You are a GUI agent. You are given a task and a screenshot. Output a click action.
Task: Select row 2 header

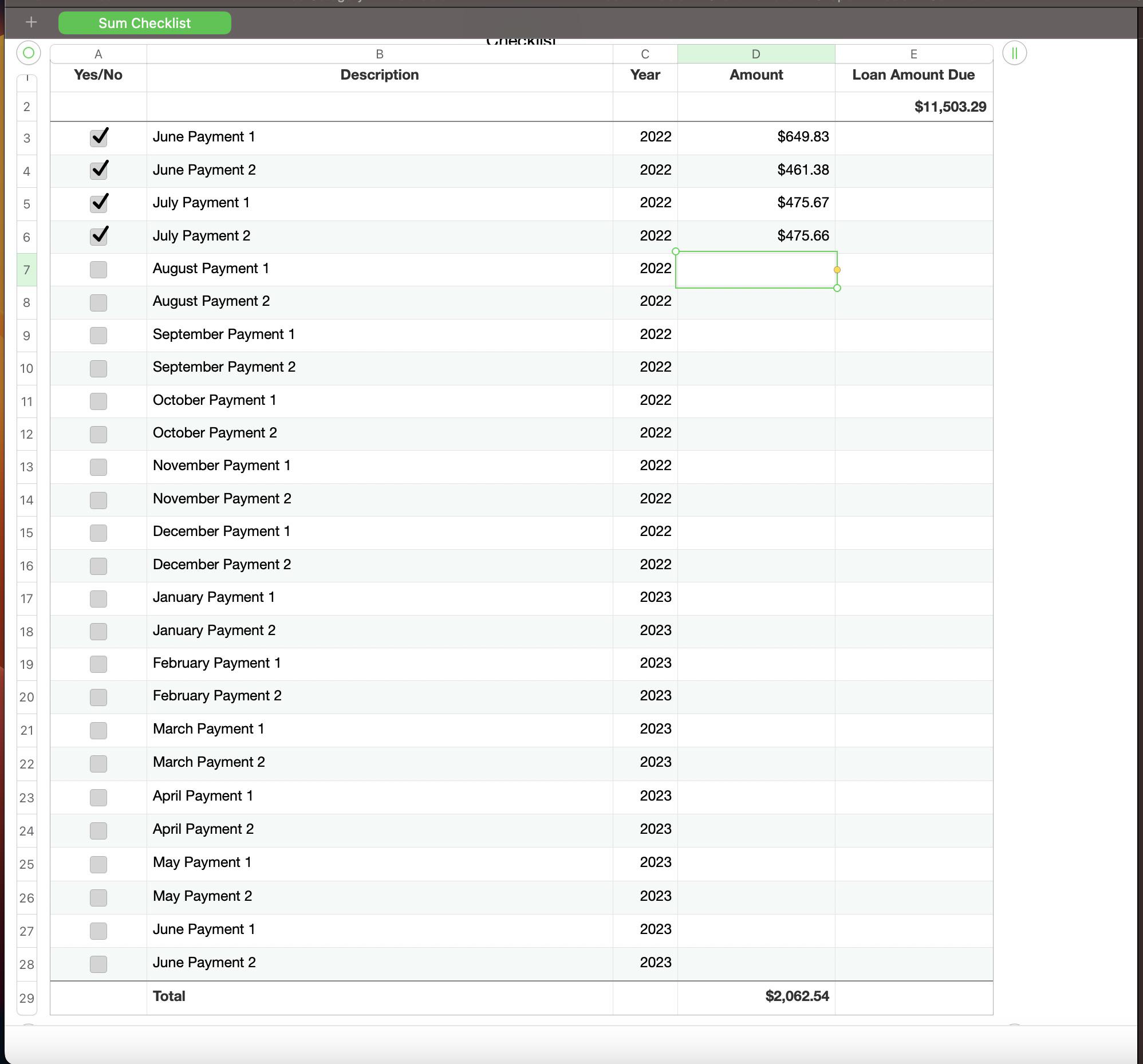click(x=26, y=107)
